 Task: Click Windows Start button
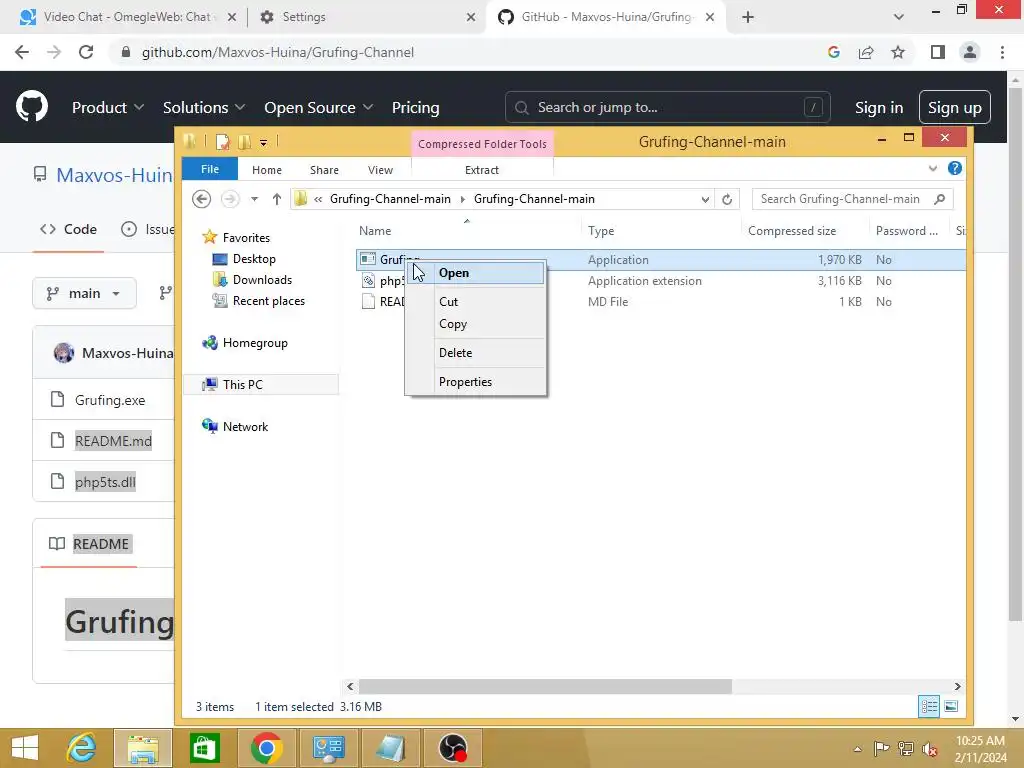pos(25,748)
